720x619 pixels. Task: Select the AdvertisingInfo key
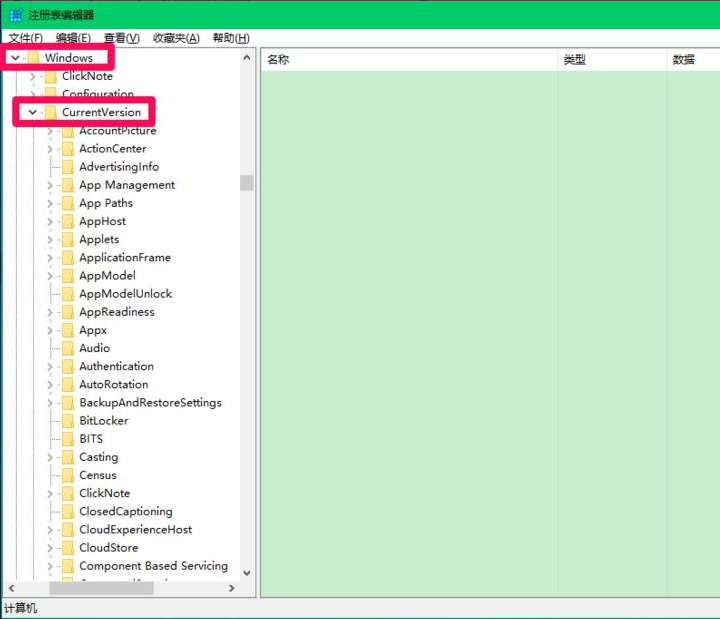click(x=119, y=167)
